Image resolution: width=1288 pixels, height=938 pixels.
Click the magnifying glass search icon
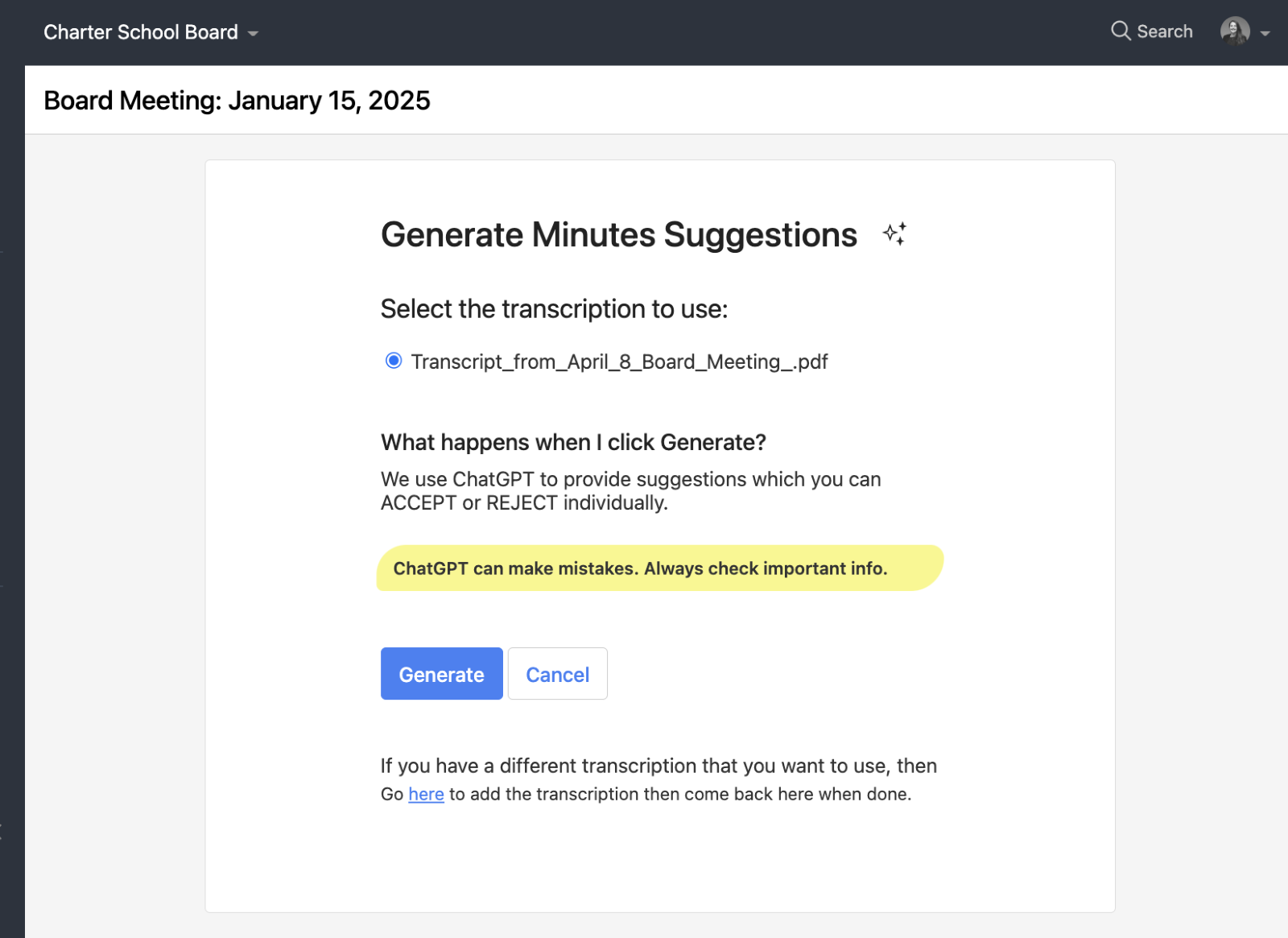click(1121, 31)
